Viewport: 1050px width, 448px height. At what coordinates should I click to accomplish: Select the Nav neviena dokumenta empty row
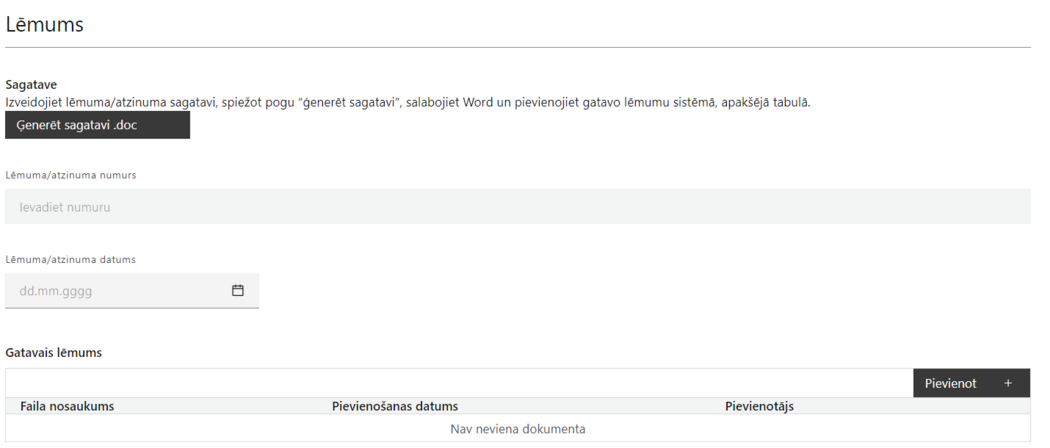(x=518, y=429)
